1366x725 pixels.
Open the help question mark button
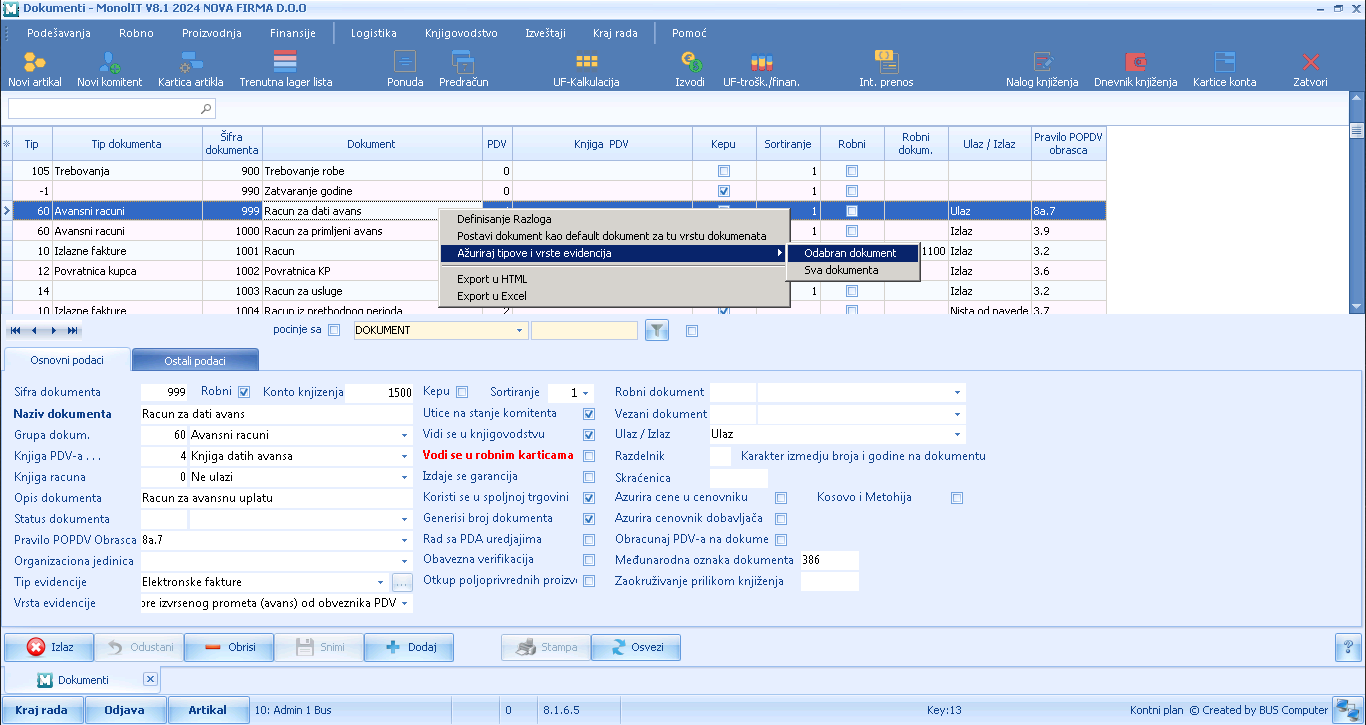1347,647
